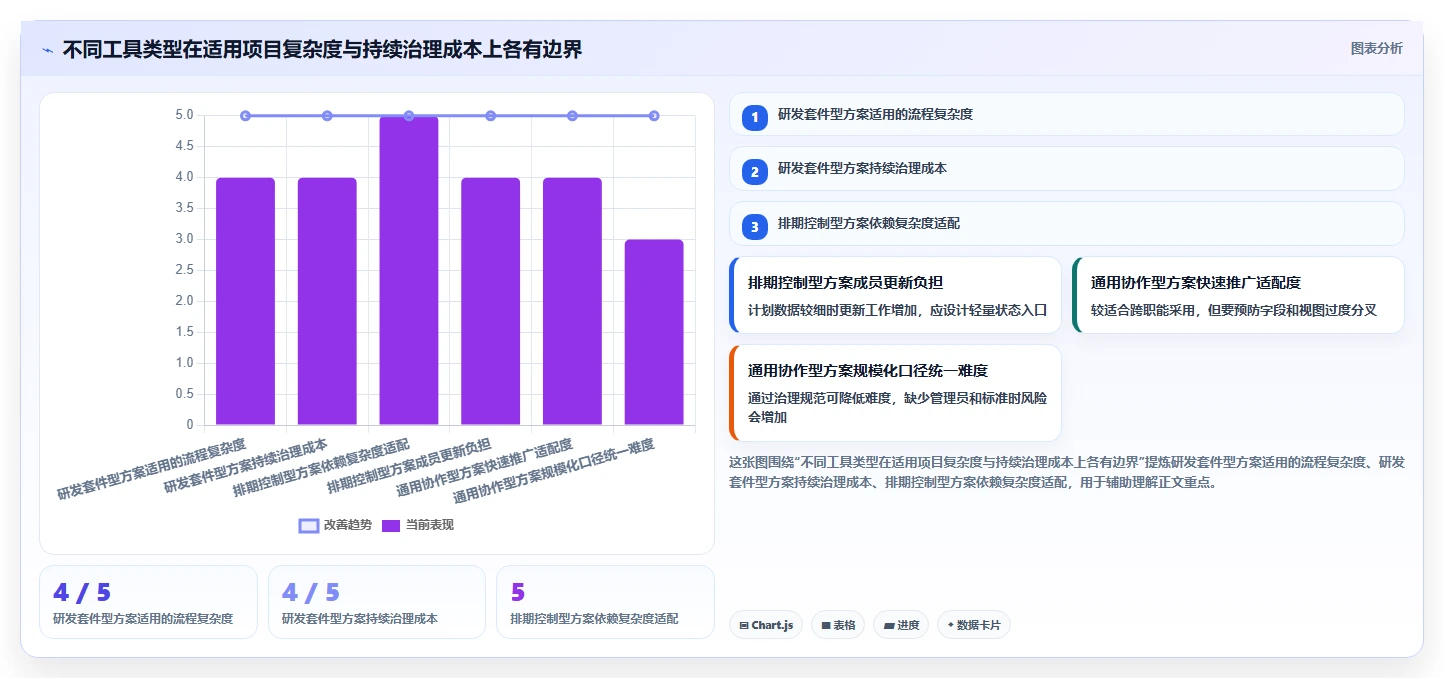This screenshot has height=678, width=1444.
Task: Click the 改善趋势 legend color box
Action: click(309, 525)
